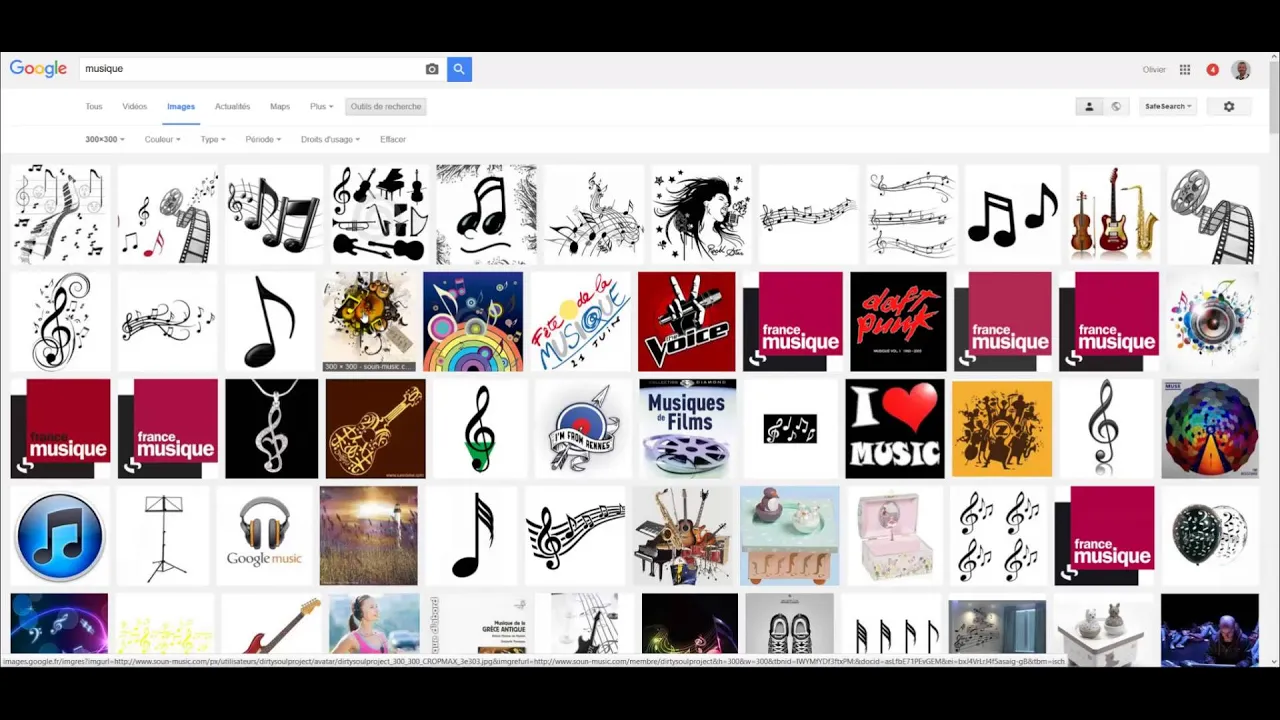Open the Google apps grid

coord(1185,70)
